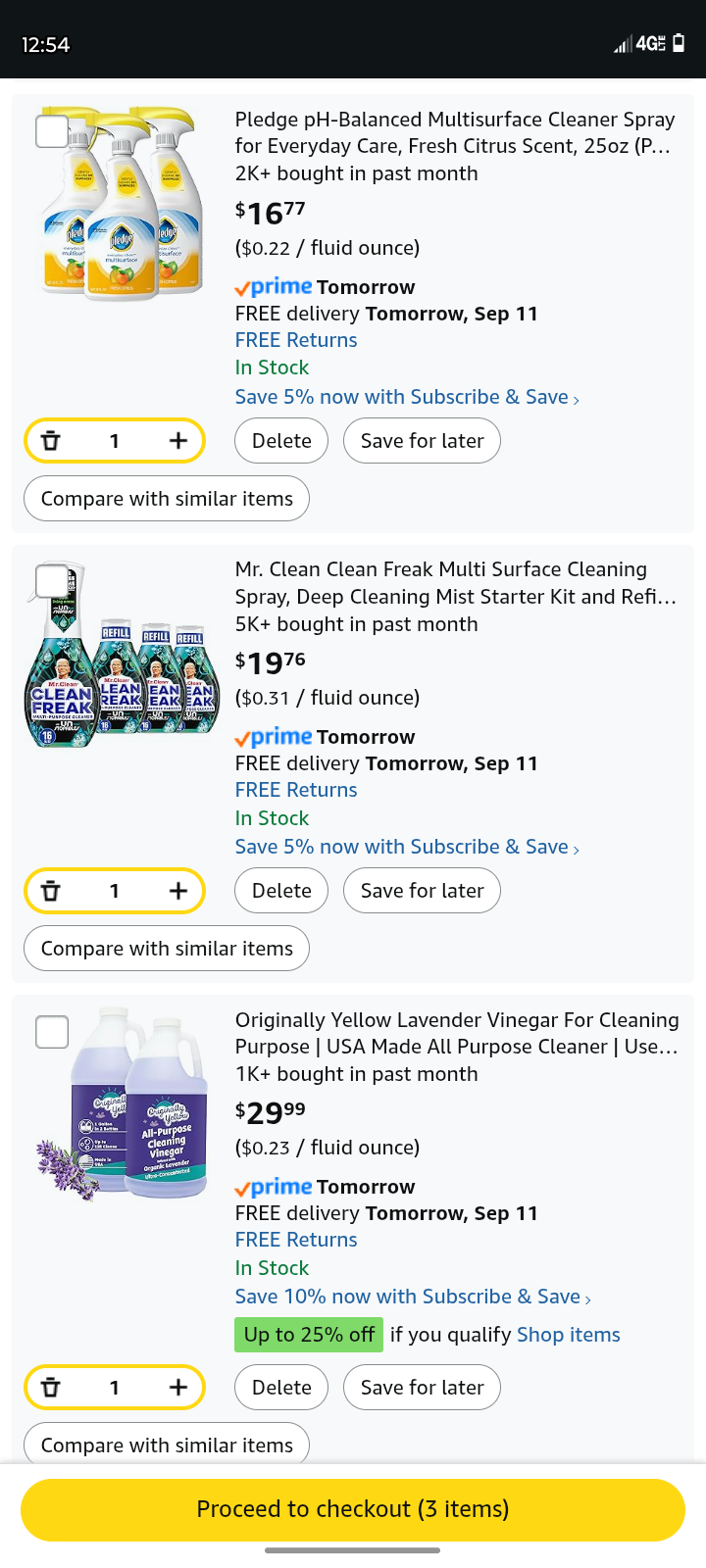The height and width of the screenshot is (1568, 706).
Task: Increase Lavender Vinegar quantity with plus icon
Action: [x=177, y=1388]
